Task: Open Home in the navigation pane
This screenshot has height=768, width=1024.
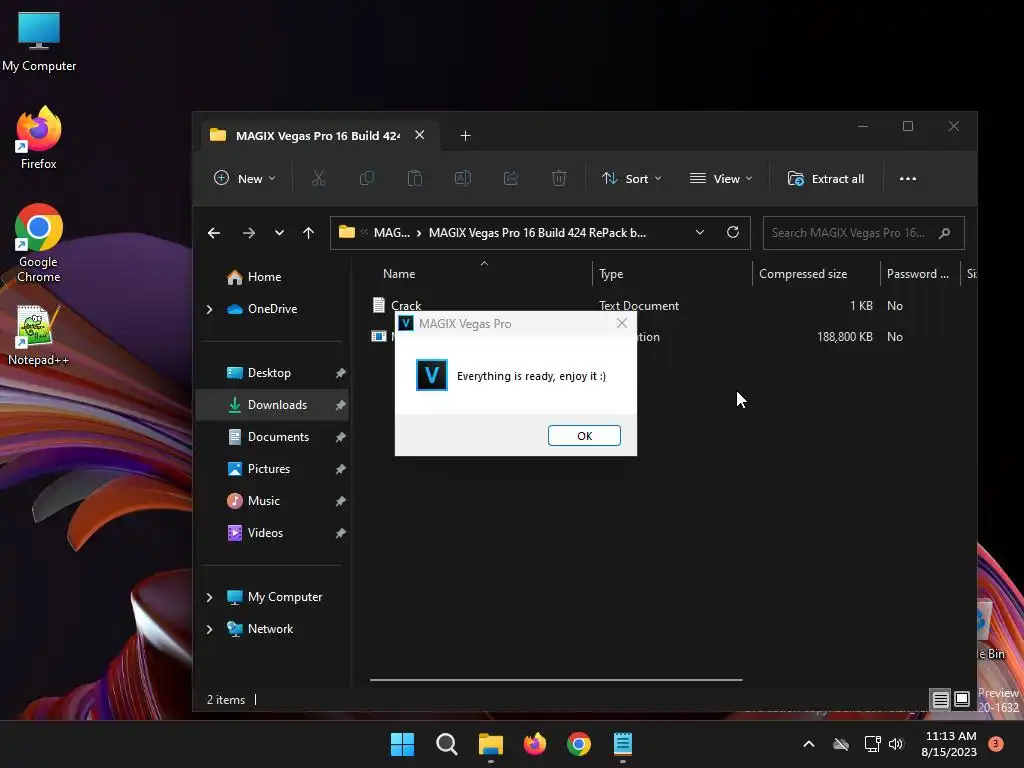Action: click(x=264, y=277)
